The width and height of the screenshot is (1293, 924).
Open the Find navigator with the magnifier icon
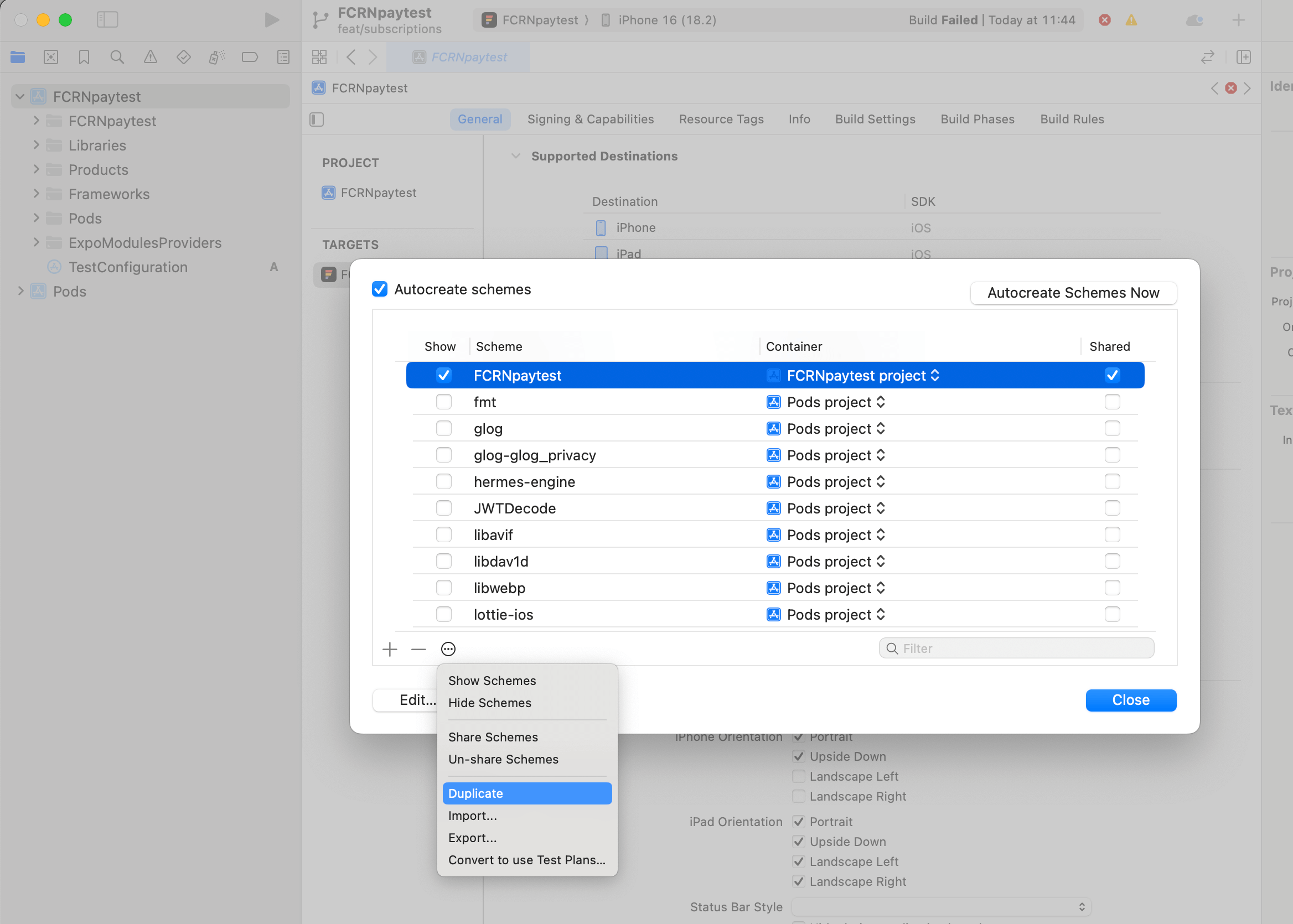[117, 57]
